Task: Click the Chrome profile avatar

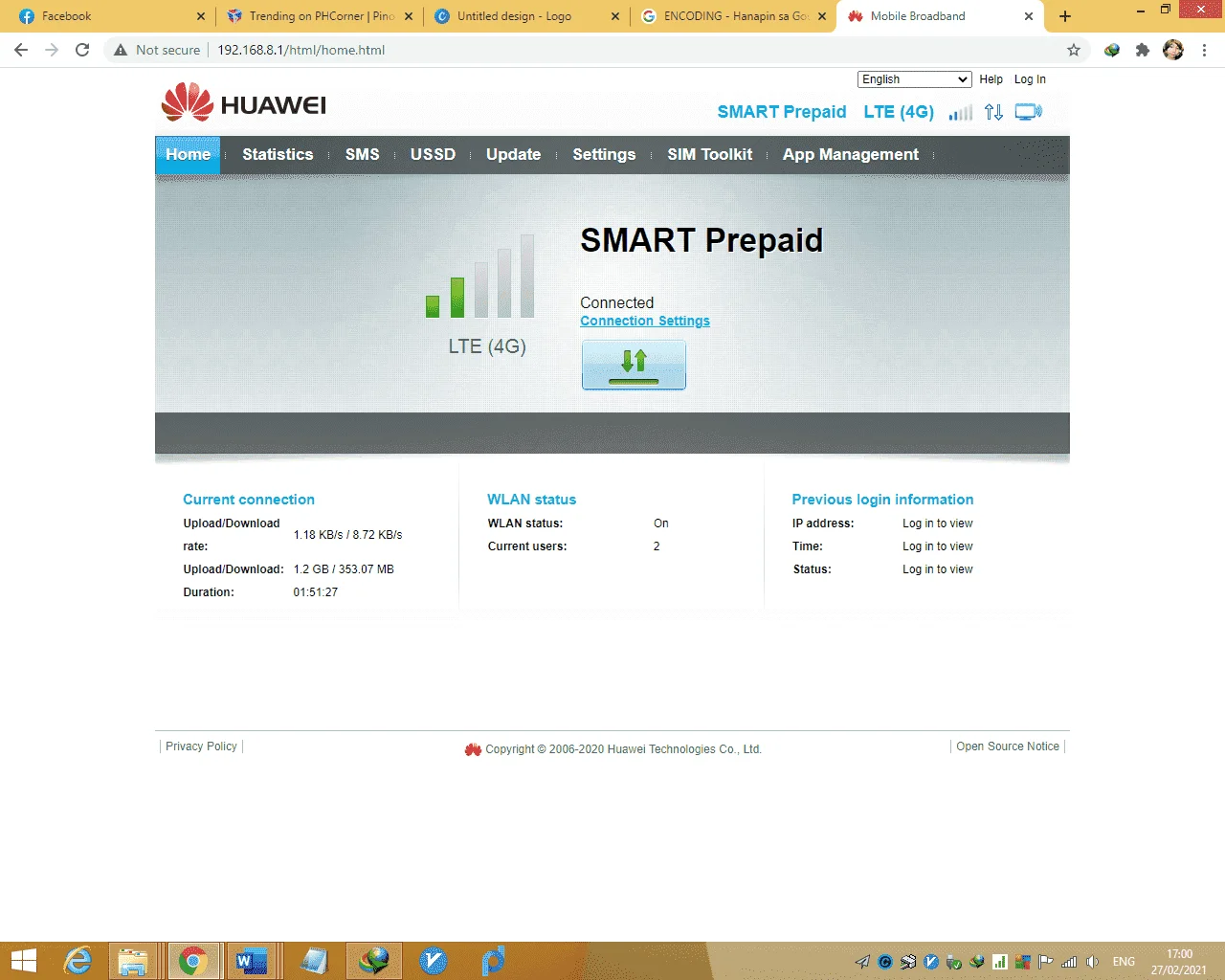Action: pos(1173,50)
